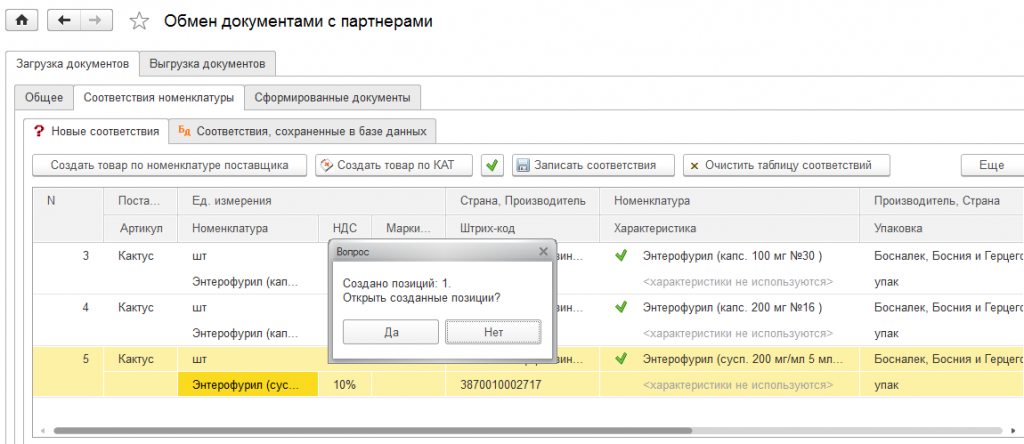Select barcode cell 3870010002717
The image size is (1024, 444).
522,385
